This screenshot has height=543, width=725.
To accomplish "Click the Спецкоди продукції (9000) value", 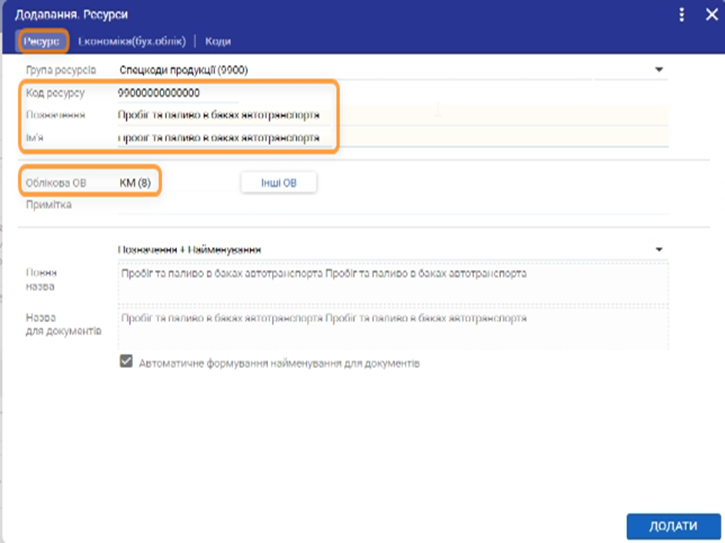I will click(x=183, y=70).
